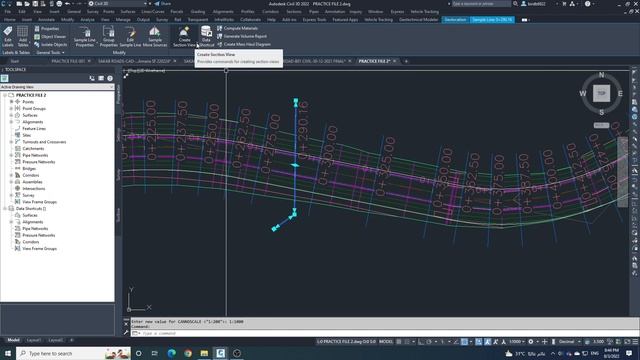Click the Plot printer icon in quick access toolbar
Screen dimensions: 640x360
coord(59,4)
